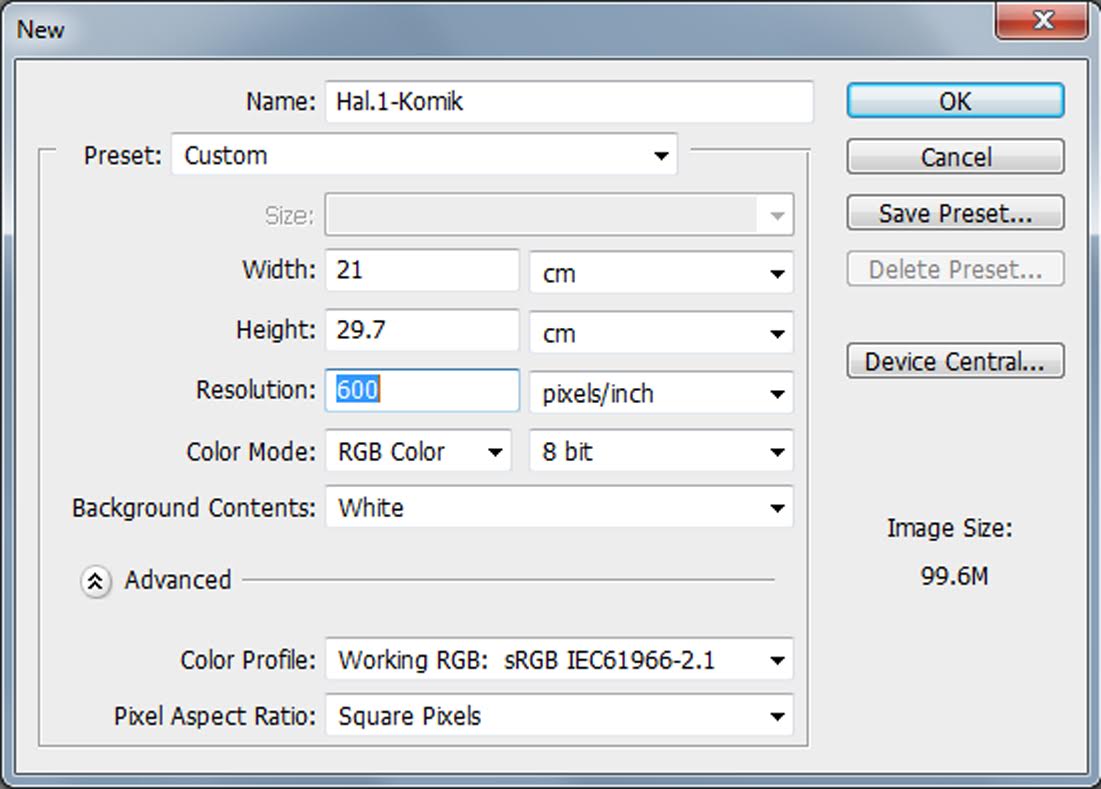The height and width of the screenshot is (789, 1101).
Task: Click the OK button
Action: tap(955, 101)
